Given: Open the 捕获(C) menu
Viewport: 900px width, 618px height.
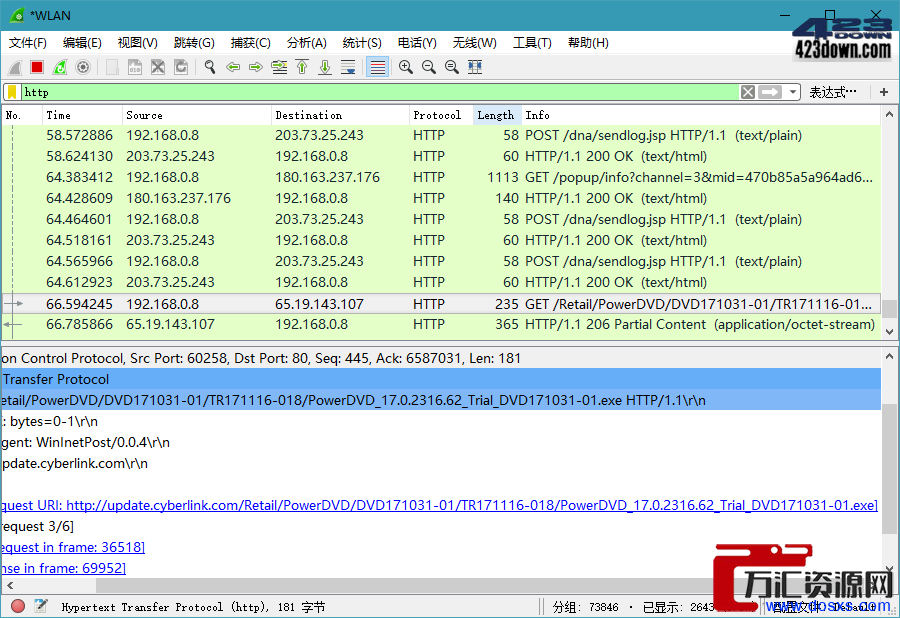Looking at the screenshot, I should tap(250, 43).
